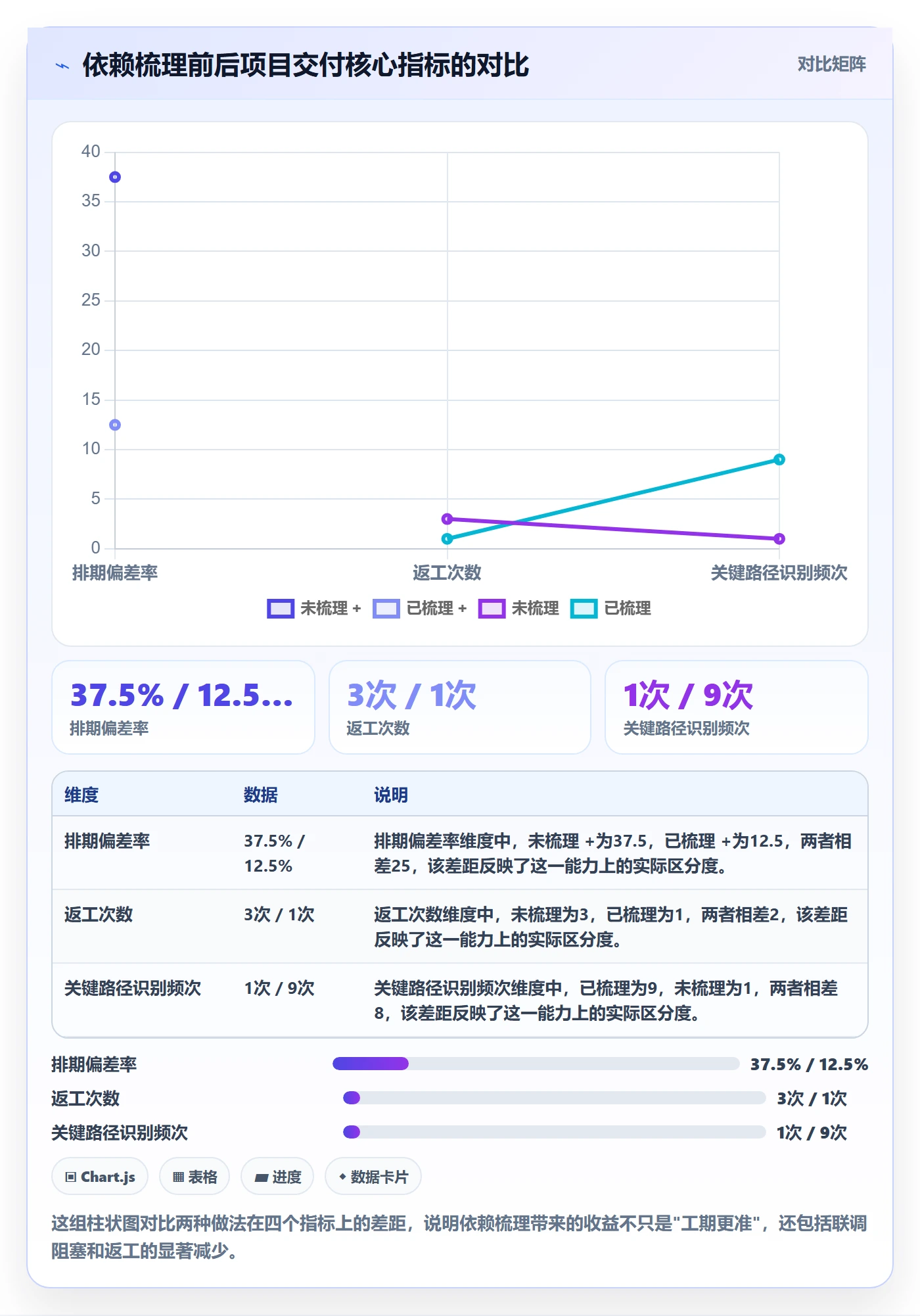Toggle the 已梳理 + legend swatch
The height and width of the screenshot is (1316, 920).
coord(386,609)
